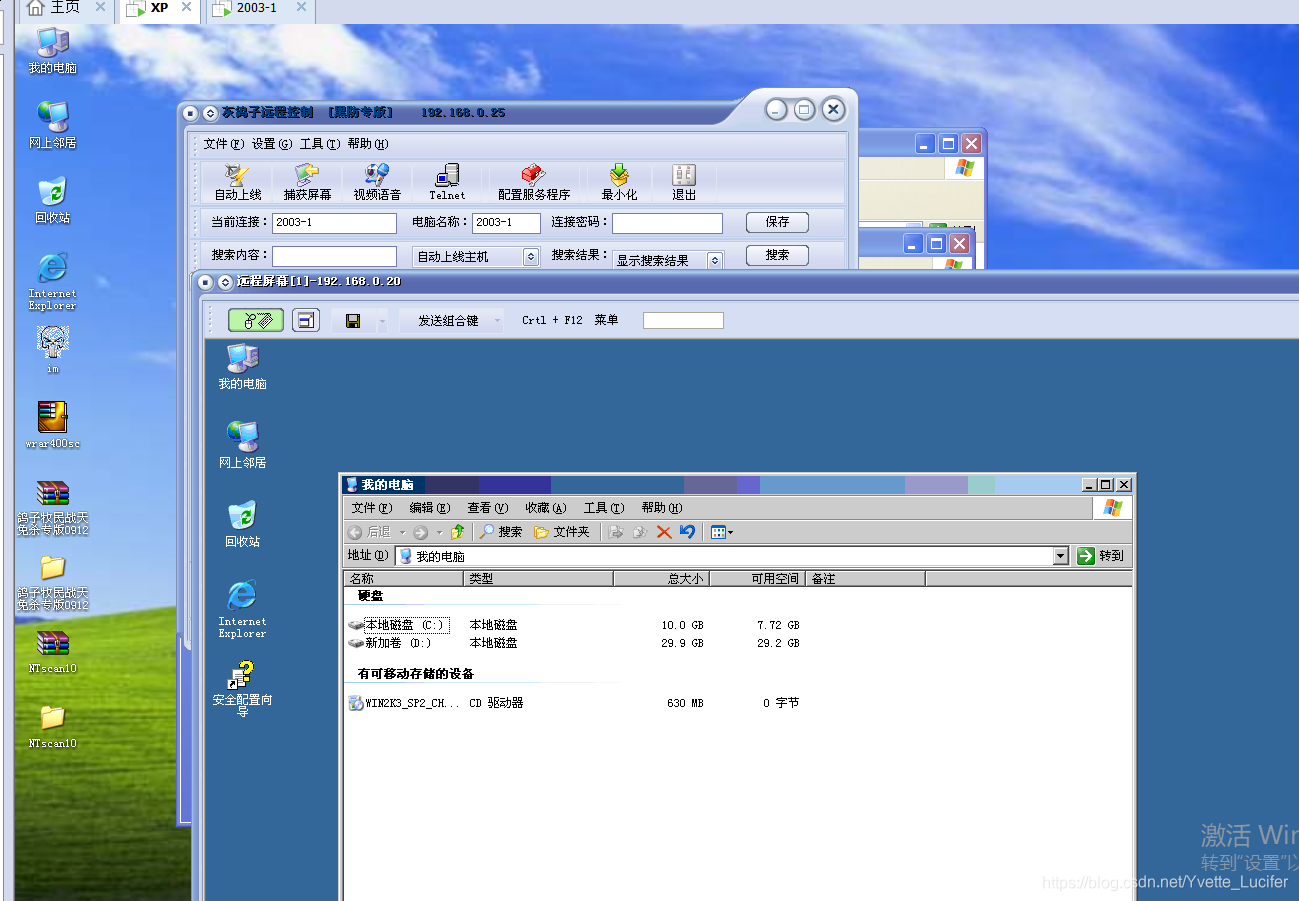1299x901 pixels.
Task: Open 工具(T) menu in gray pigeon window
Action: 320,144
